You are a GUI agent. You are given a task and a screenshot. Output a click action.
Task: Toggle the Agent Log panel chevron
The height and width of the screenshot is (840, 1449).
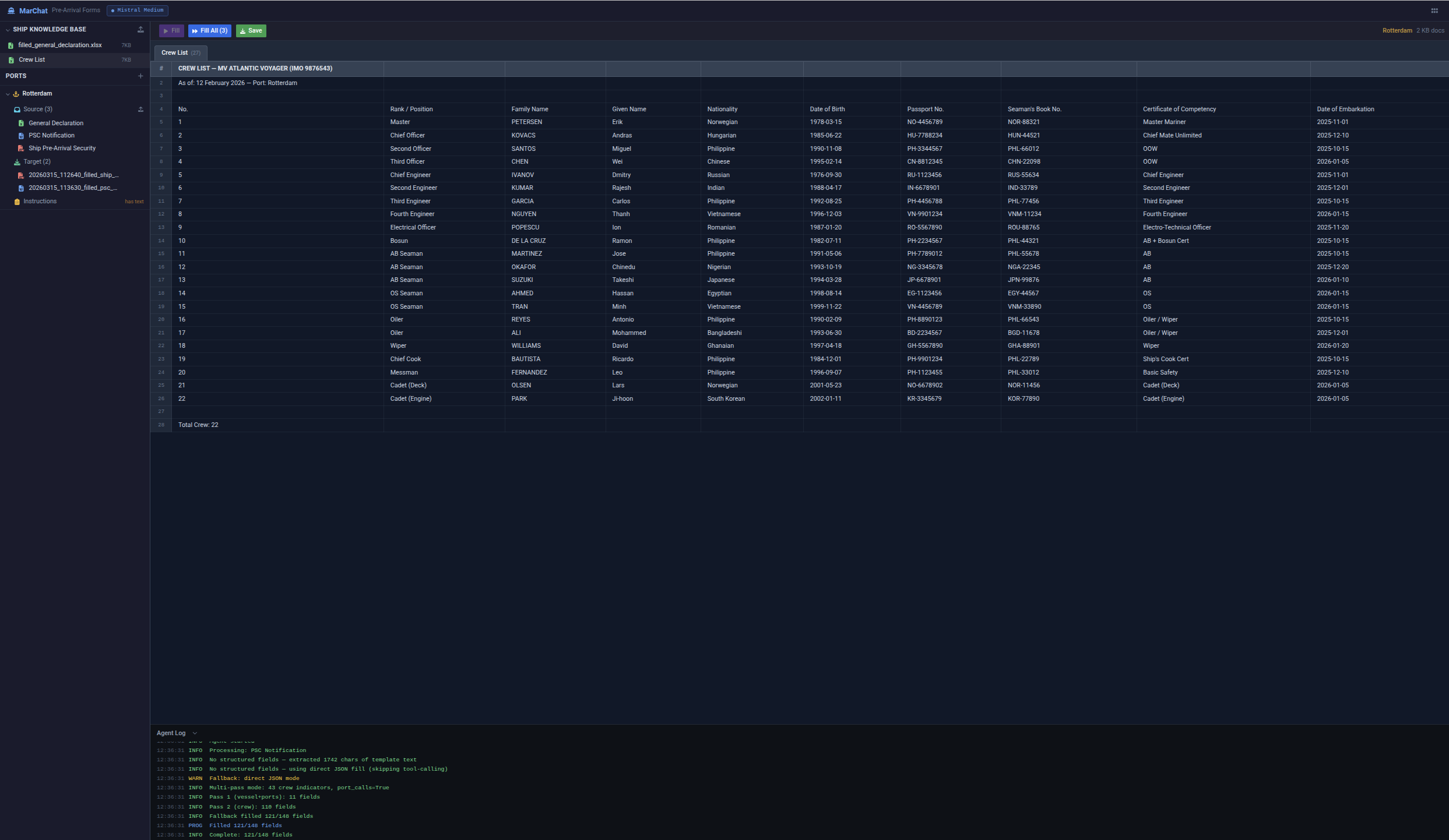(x=195, y=733)
